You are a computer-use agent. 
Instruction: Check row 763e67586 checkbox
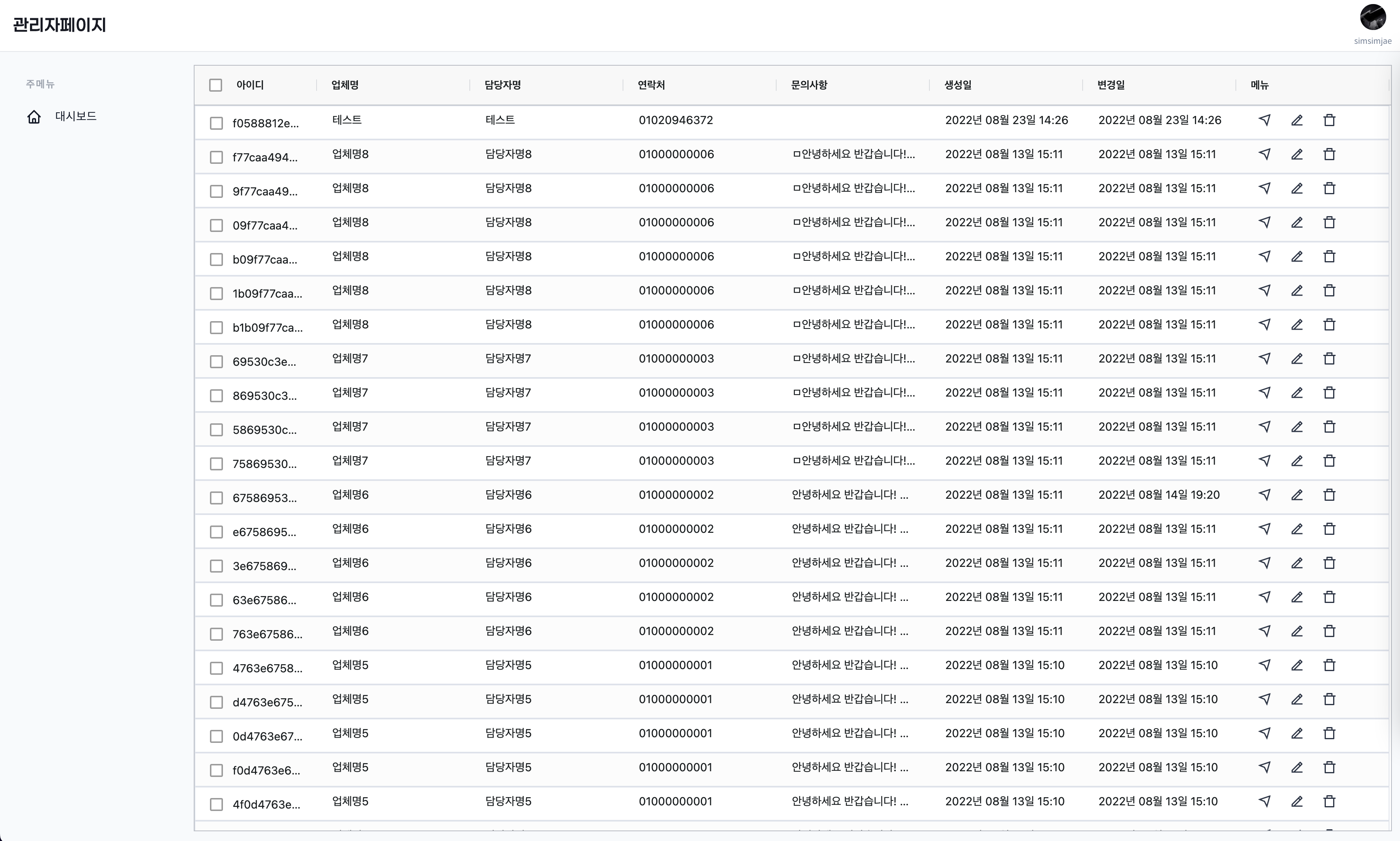[x=216, y=633]
